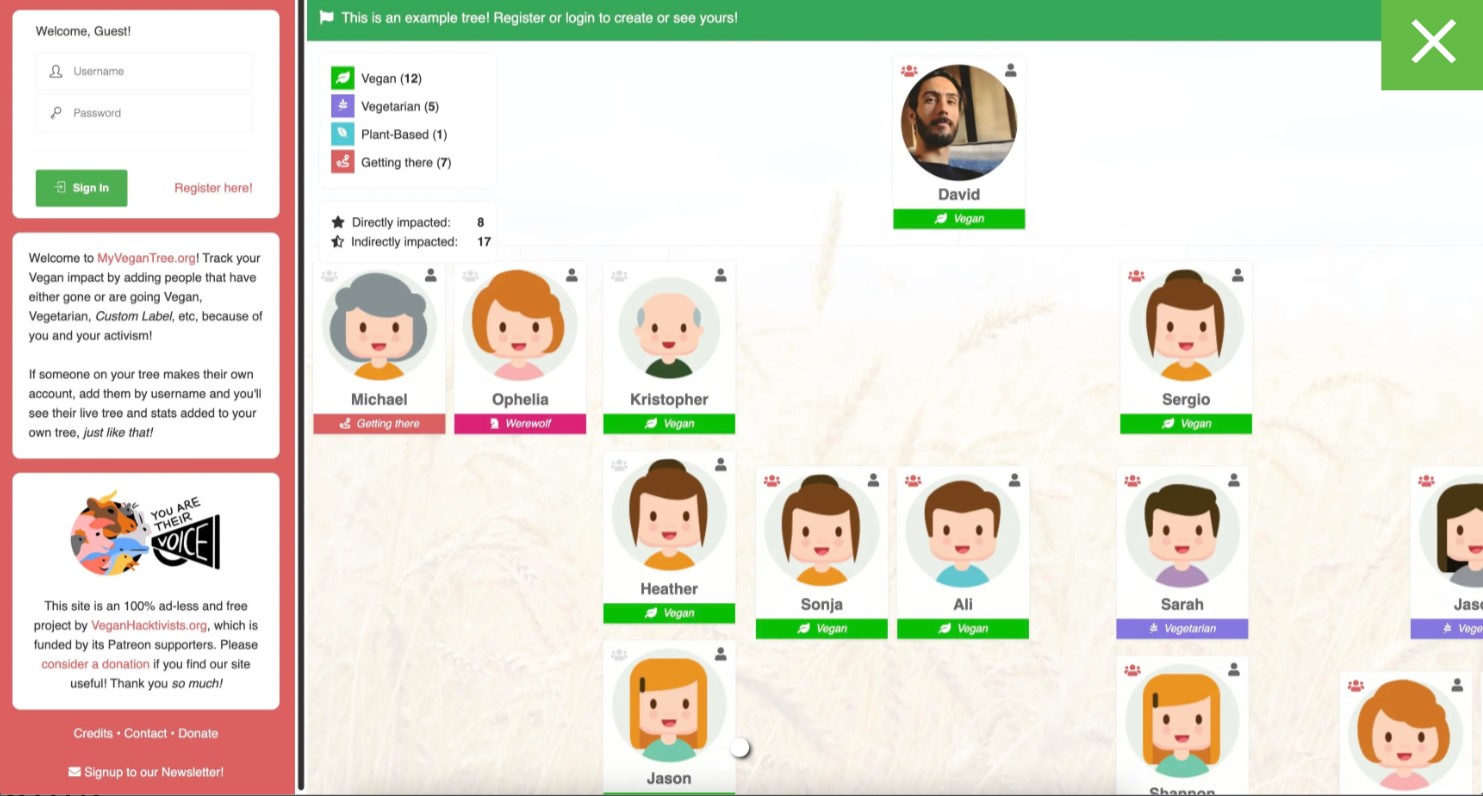Click Ophelia's Werewolf badge
Viewport: 1483px width, 796px height.
coord(520,424)
